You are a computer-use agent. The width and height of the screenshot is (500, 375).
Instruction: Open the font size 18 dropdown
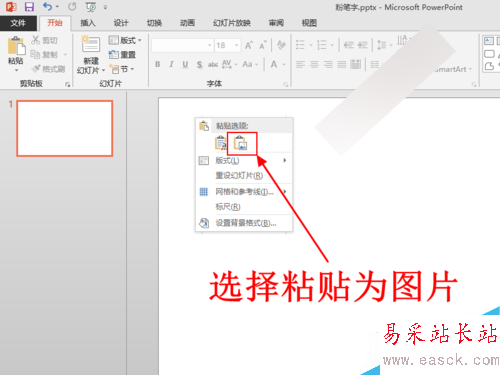(x=237, y=45)
